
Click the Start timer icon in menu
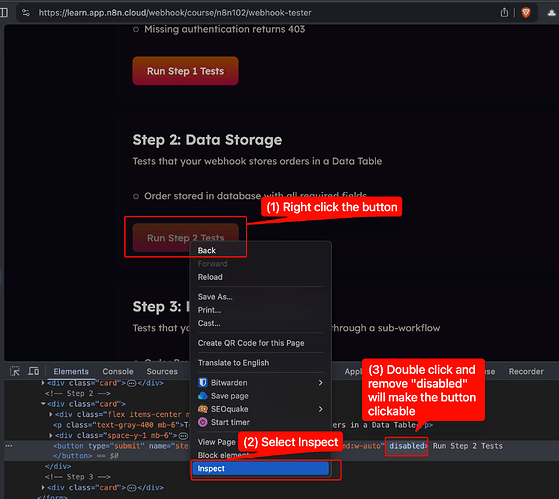(202, 422)
